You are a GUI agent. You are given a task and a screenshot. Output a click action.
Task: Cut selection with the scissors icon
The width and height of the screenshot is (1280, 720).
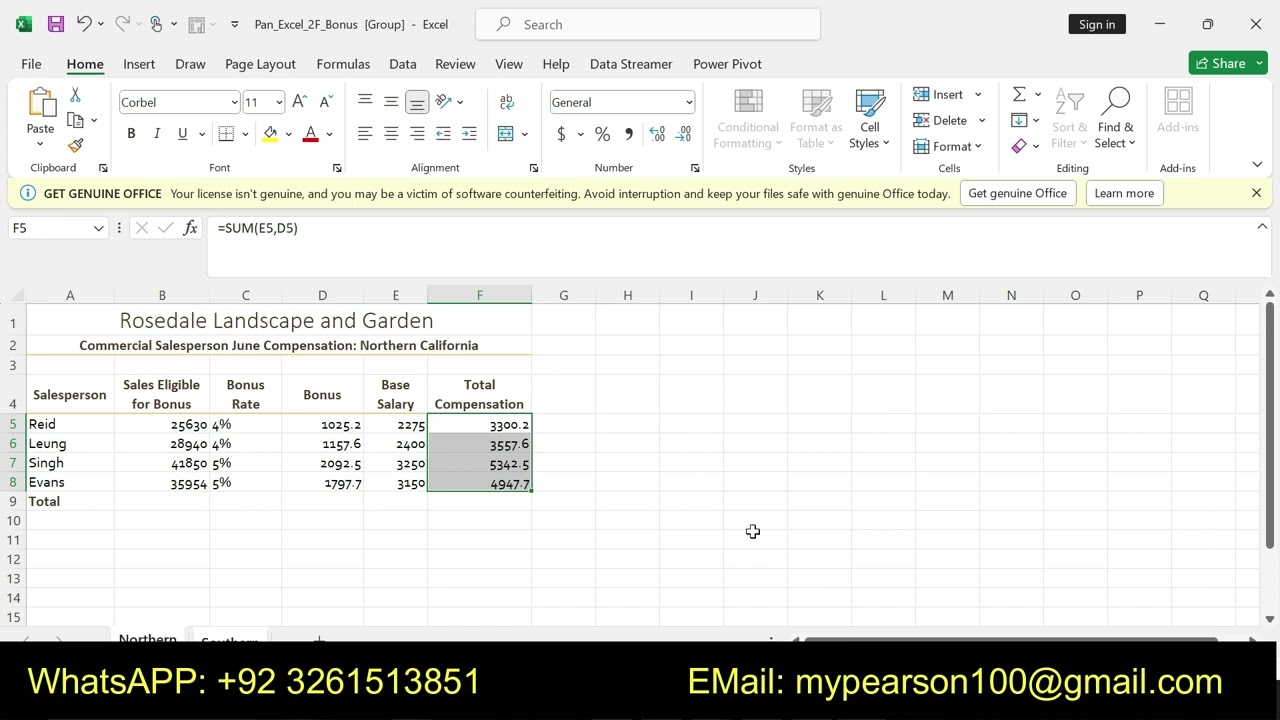coord(75,95)
